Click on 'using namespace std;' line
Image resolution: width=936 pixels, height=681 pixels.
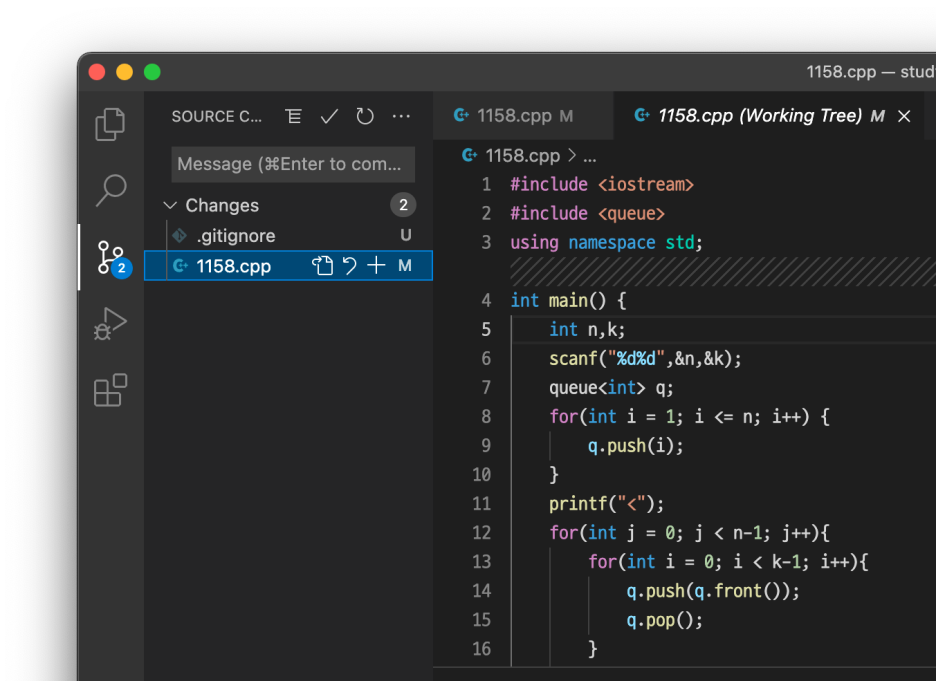606,242
